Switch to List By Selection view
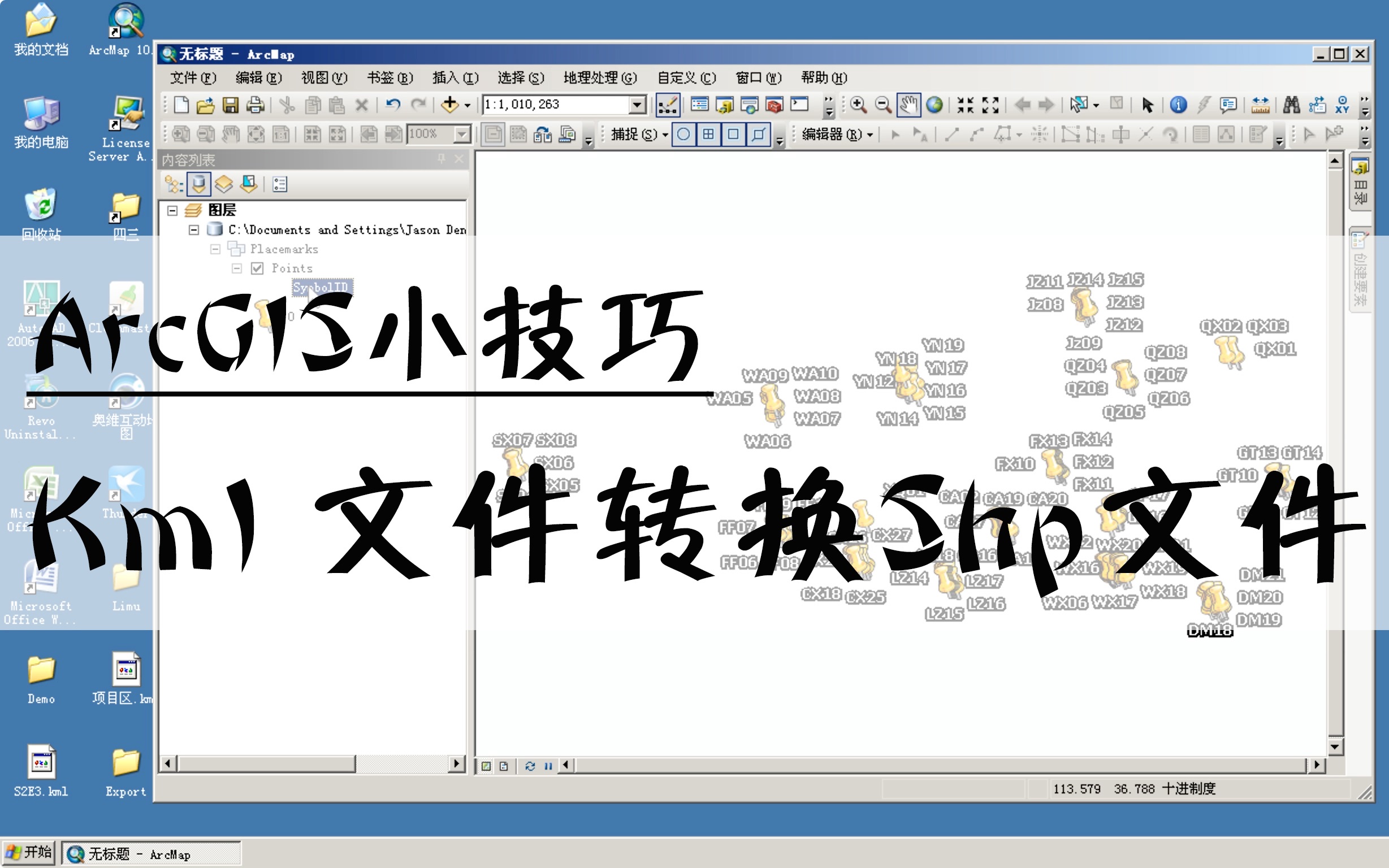Image resolution: width=1389 pixels, height=868 pixels. (248, 184)
